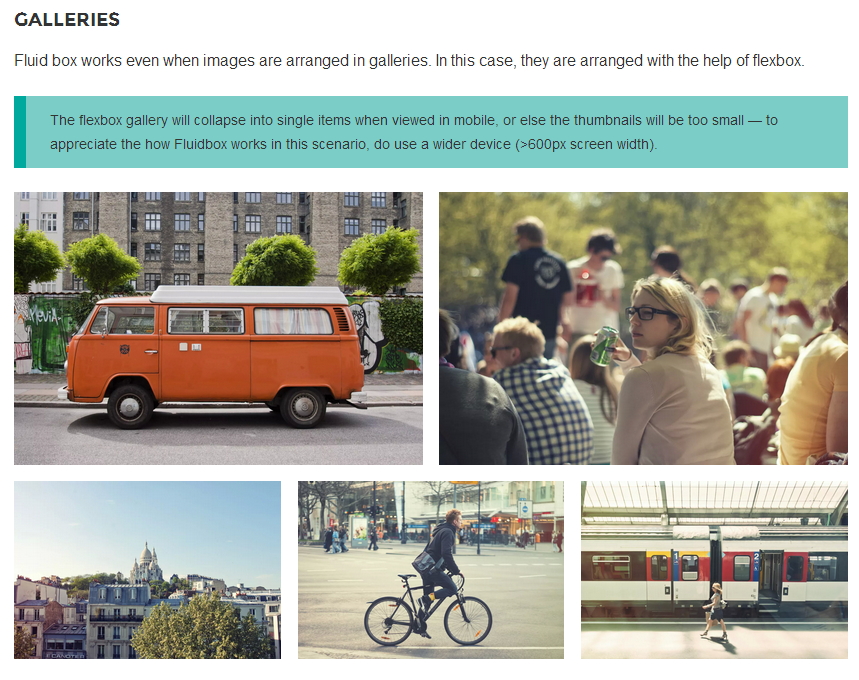Click the GALLERIES heading
859x680 pixels.
coord(67,20)
